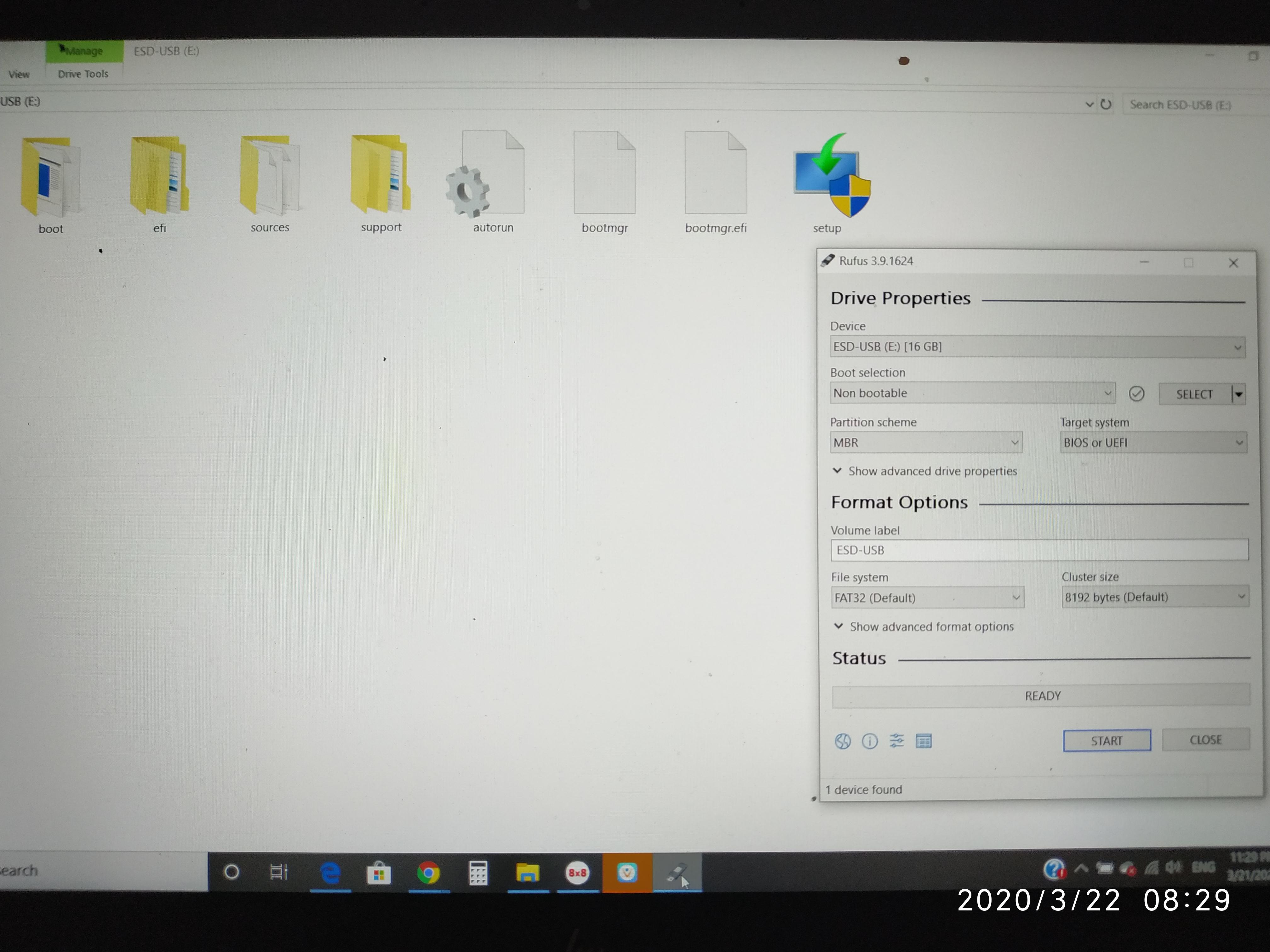Click the SELECT button in Rufus

click(1195, 394)
